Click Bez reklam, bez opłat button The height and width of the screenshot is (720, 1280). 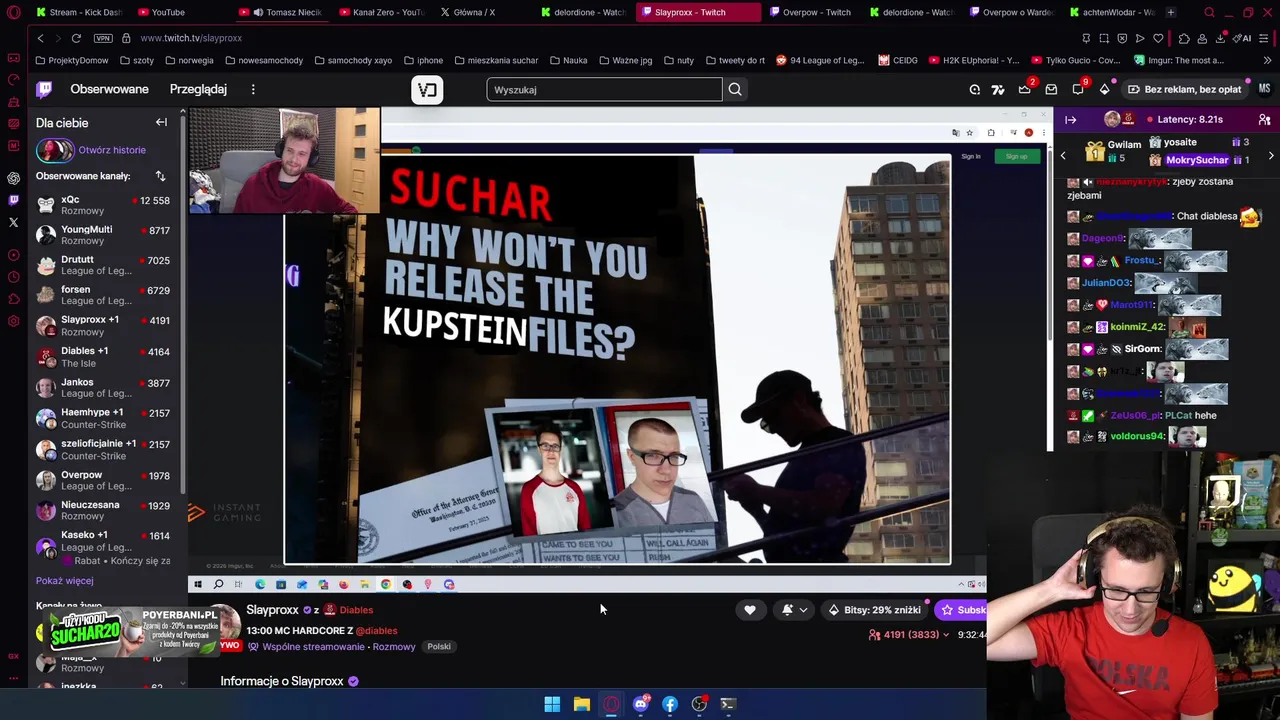pyautogui.click(x=1184, y=89)
